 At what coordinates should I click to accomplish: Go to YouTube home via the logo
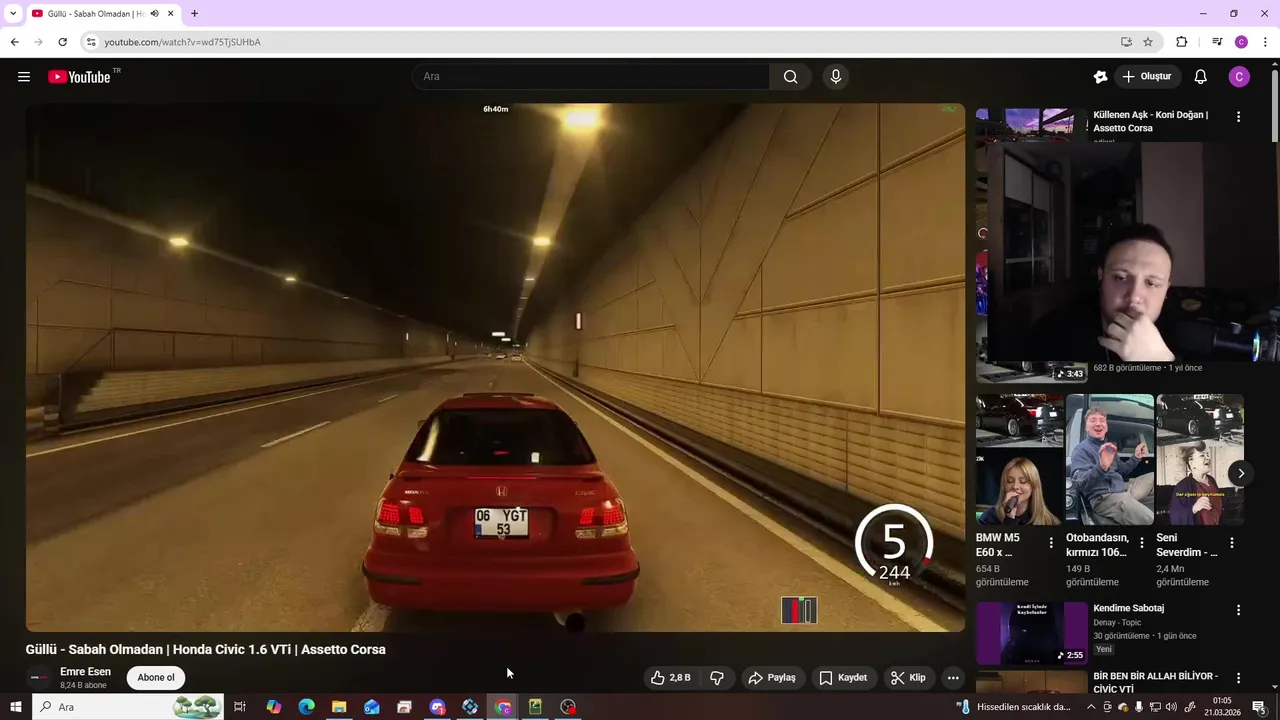pos(79,77)
